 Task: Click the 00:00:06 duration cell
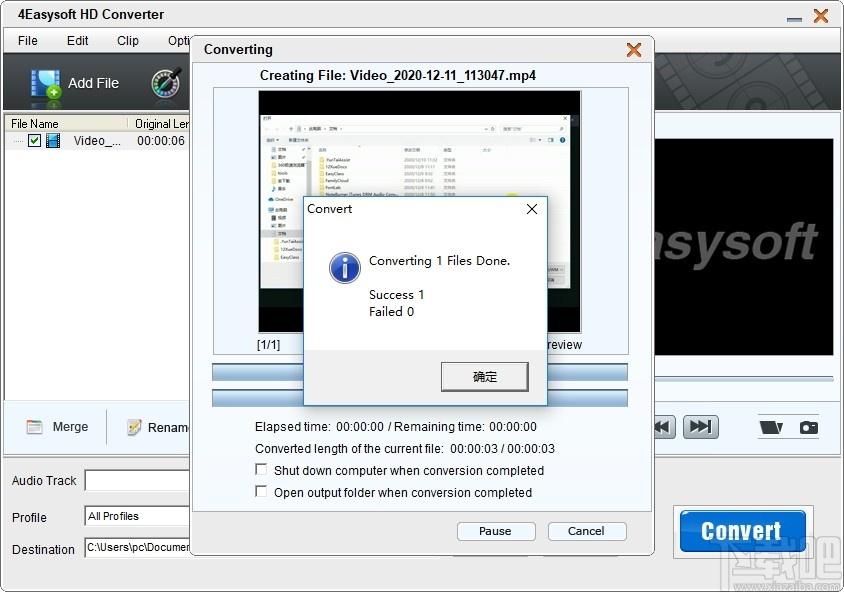point(160,141)
